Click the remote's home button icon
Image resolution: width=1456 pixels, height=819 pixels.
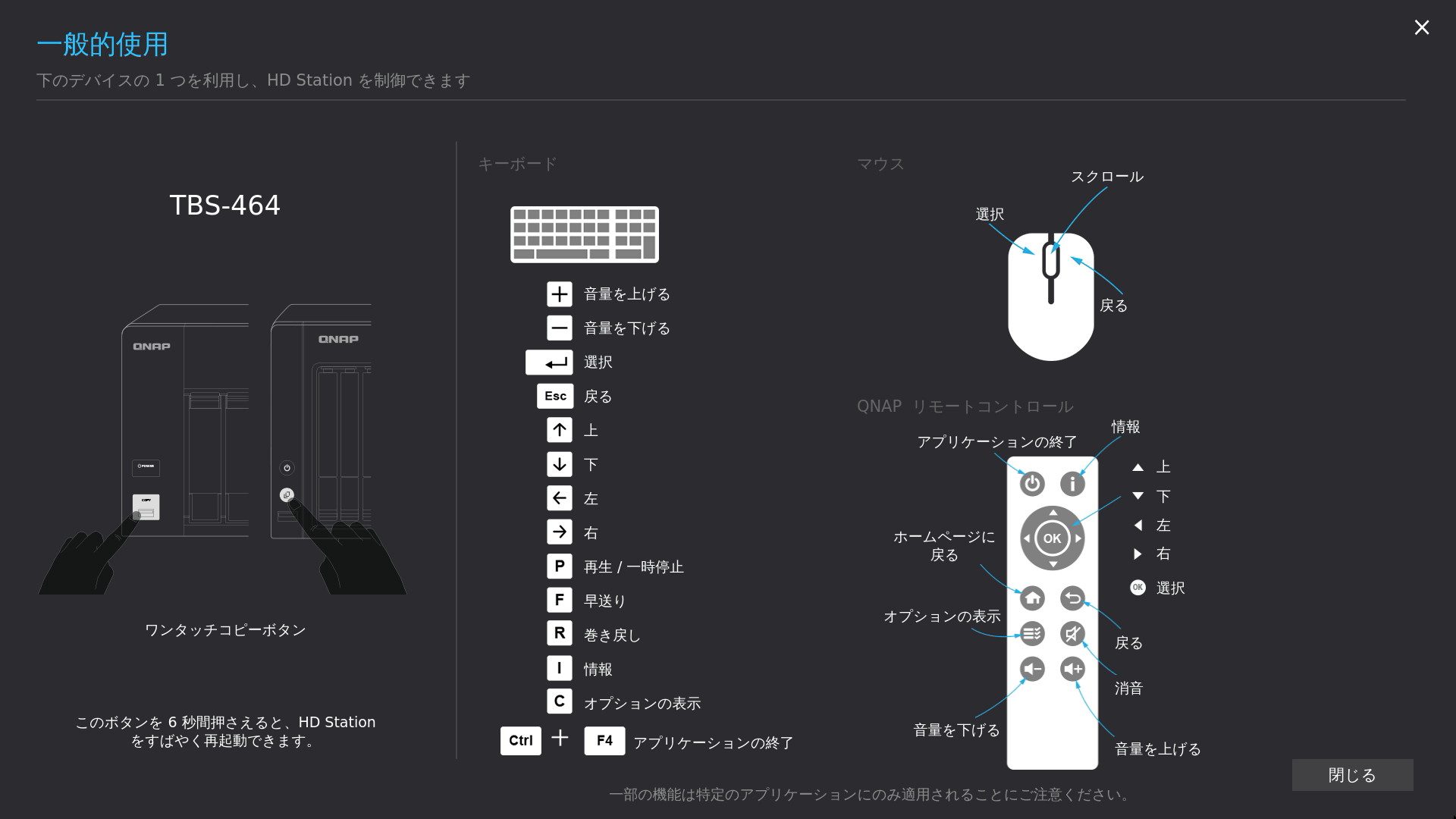pos(1032,598)
